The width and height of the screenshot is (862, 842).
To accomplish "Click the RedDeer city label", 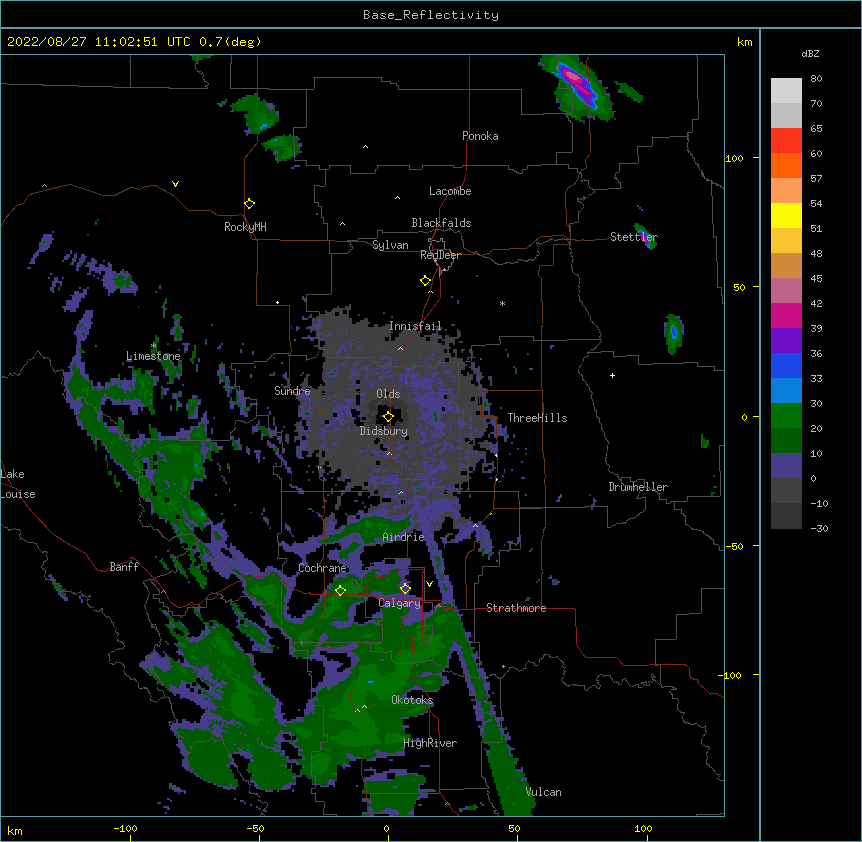I will (440, 255).
